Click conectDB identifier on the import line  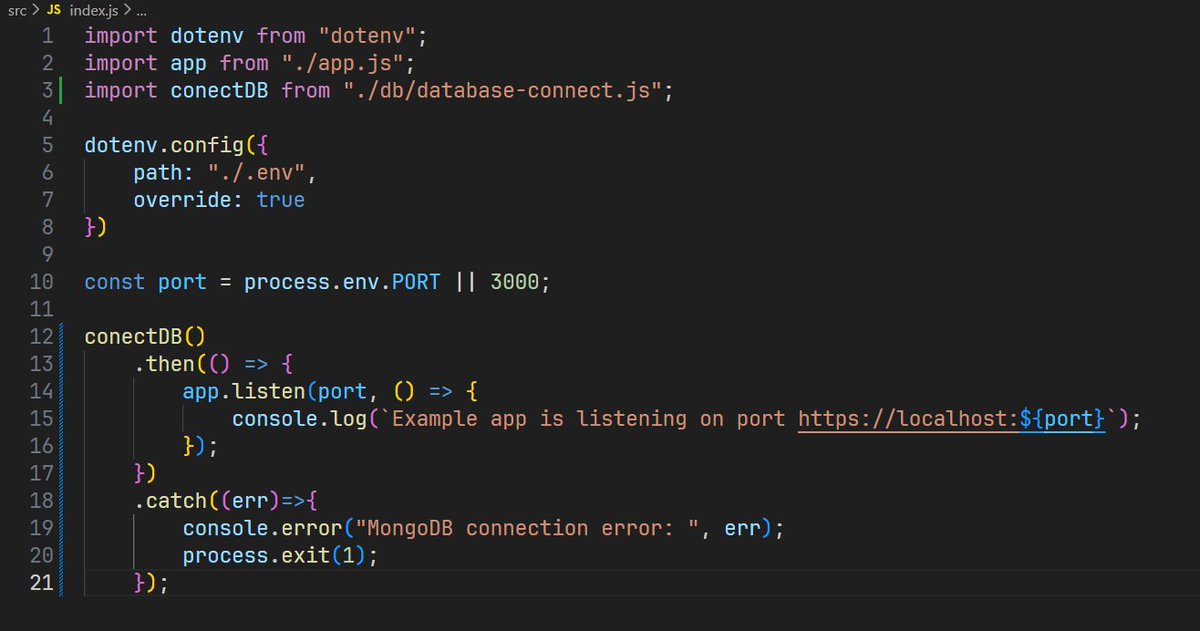pyautogui.click(x=219, y=91)
